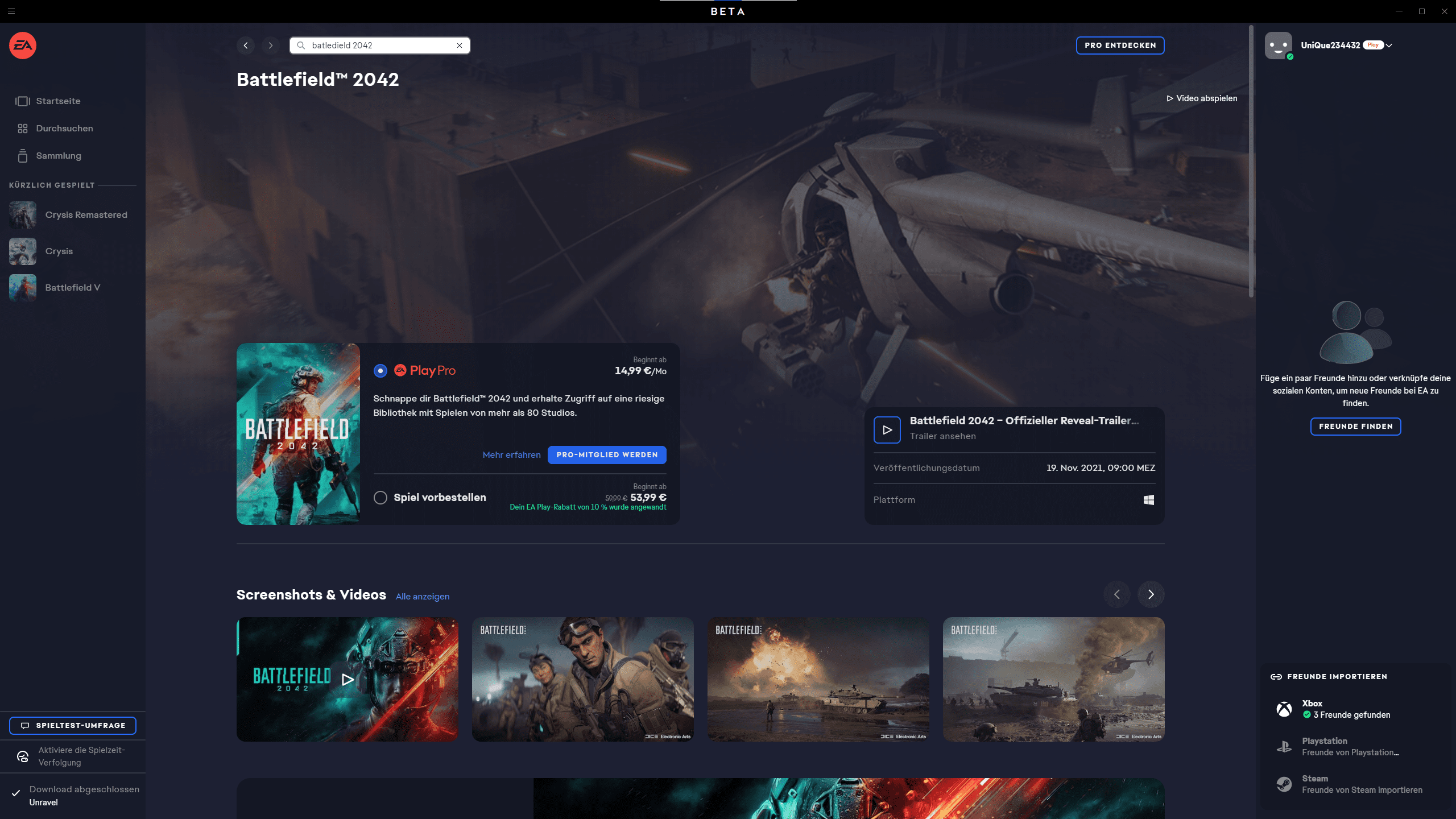Click the user avatar icon
Image resolution: width=1456 pixels, height=819 pixels.
[1278, 45]
